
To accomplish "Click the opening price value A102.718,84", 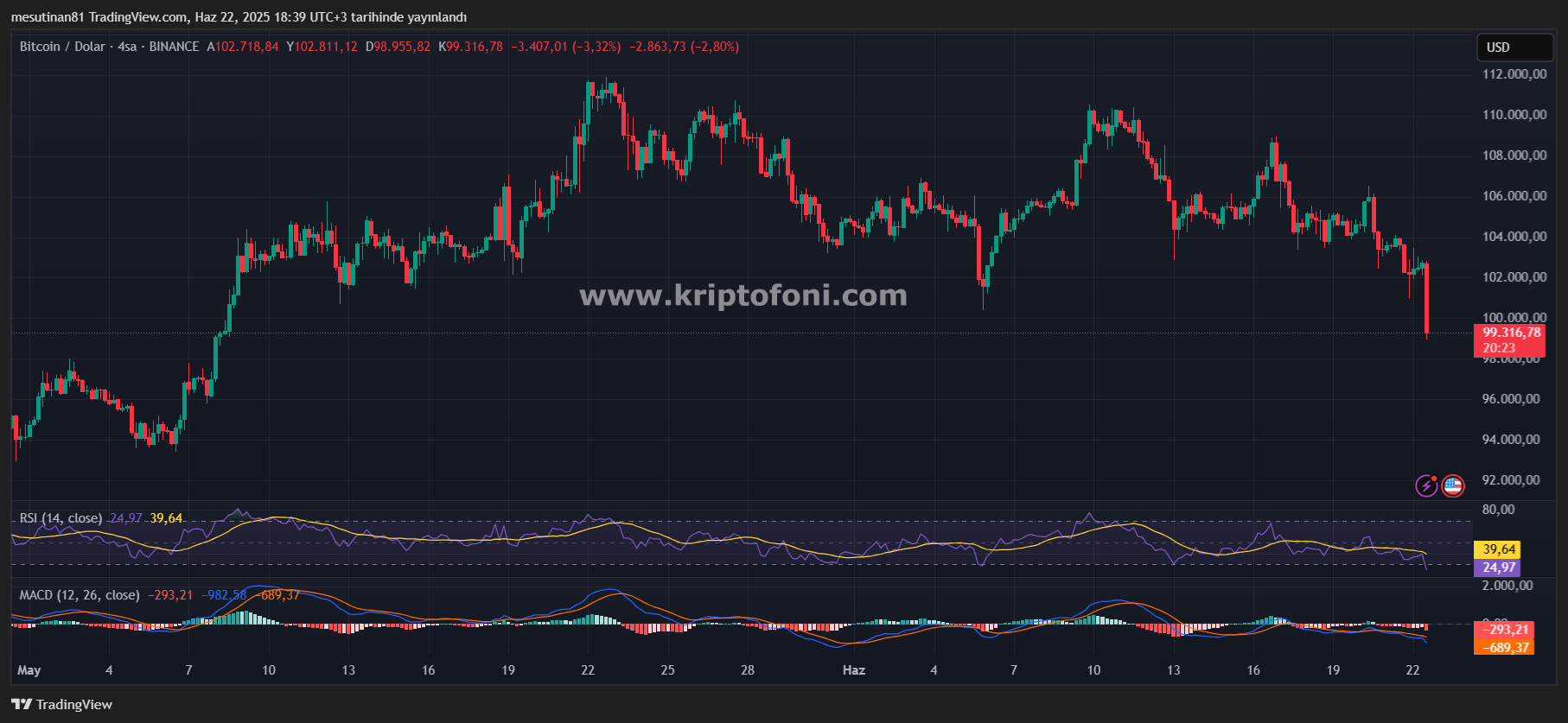I will pyautogui.click(x=243, y=47).
